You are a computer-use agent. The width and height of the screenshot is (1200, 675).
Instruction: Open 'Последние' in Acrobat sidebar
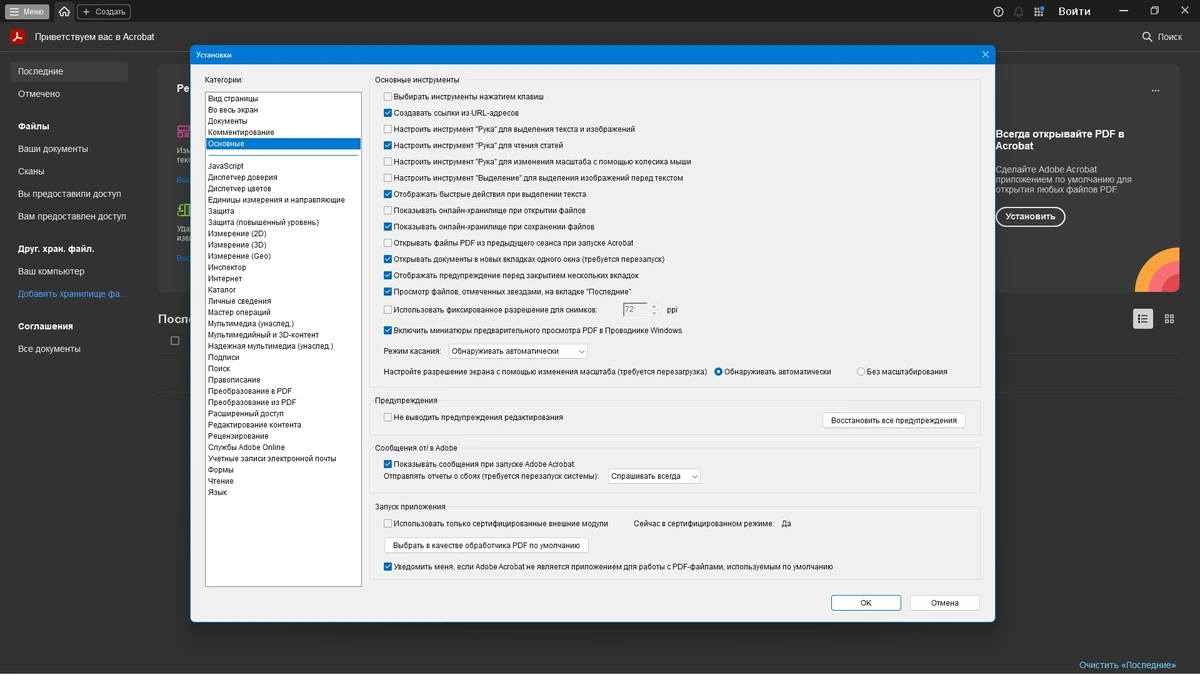pos(69,72)
